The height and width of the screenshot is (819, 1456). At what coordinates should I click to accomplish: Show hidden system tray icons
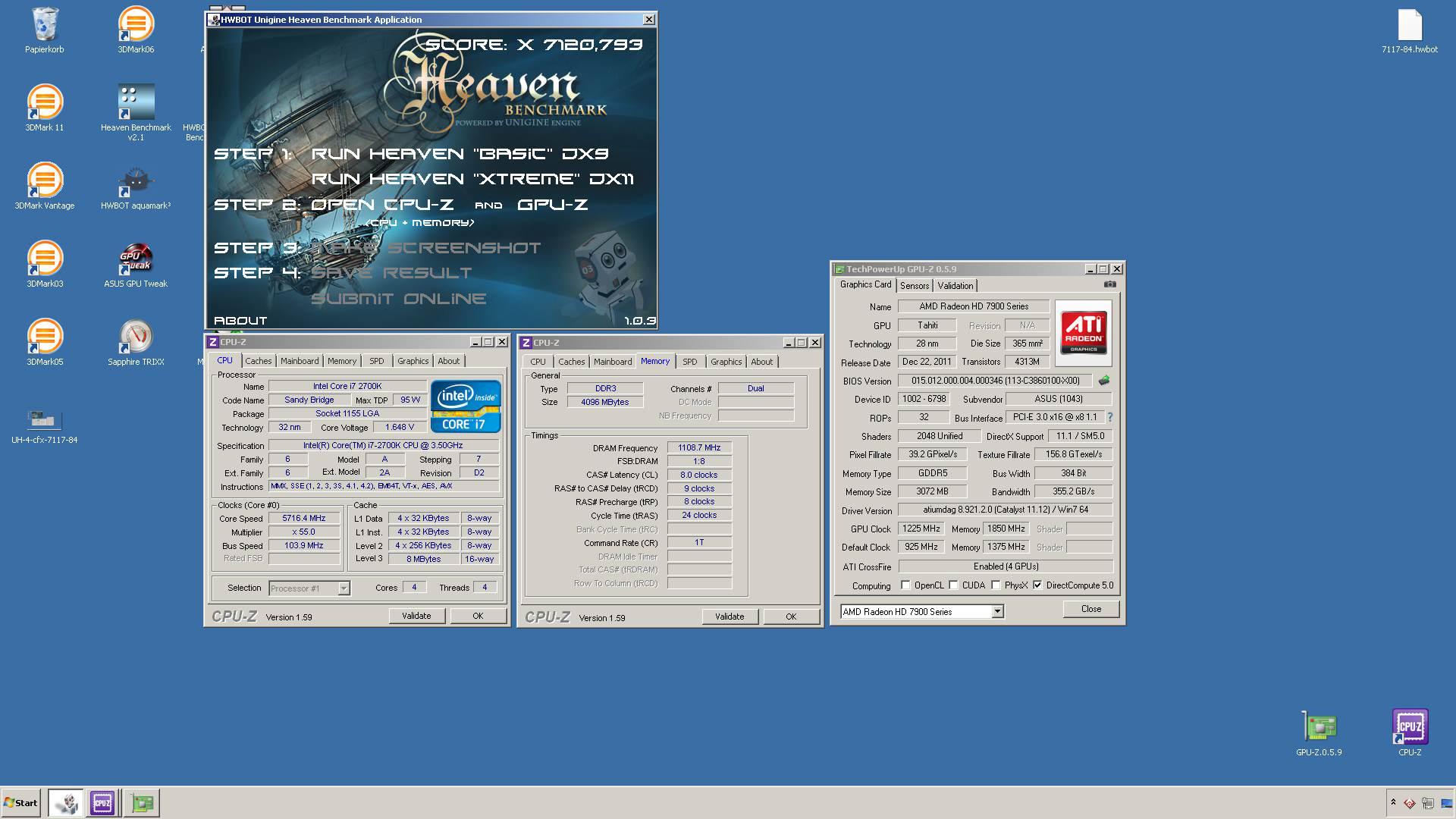pyautogui.click(x=1393, y=802)
